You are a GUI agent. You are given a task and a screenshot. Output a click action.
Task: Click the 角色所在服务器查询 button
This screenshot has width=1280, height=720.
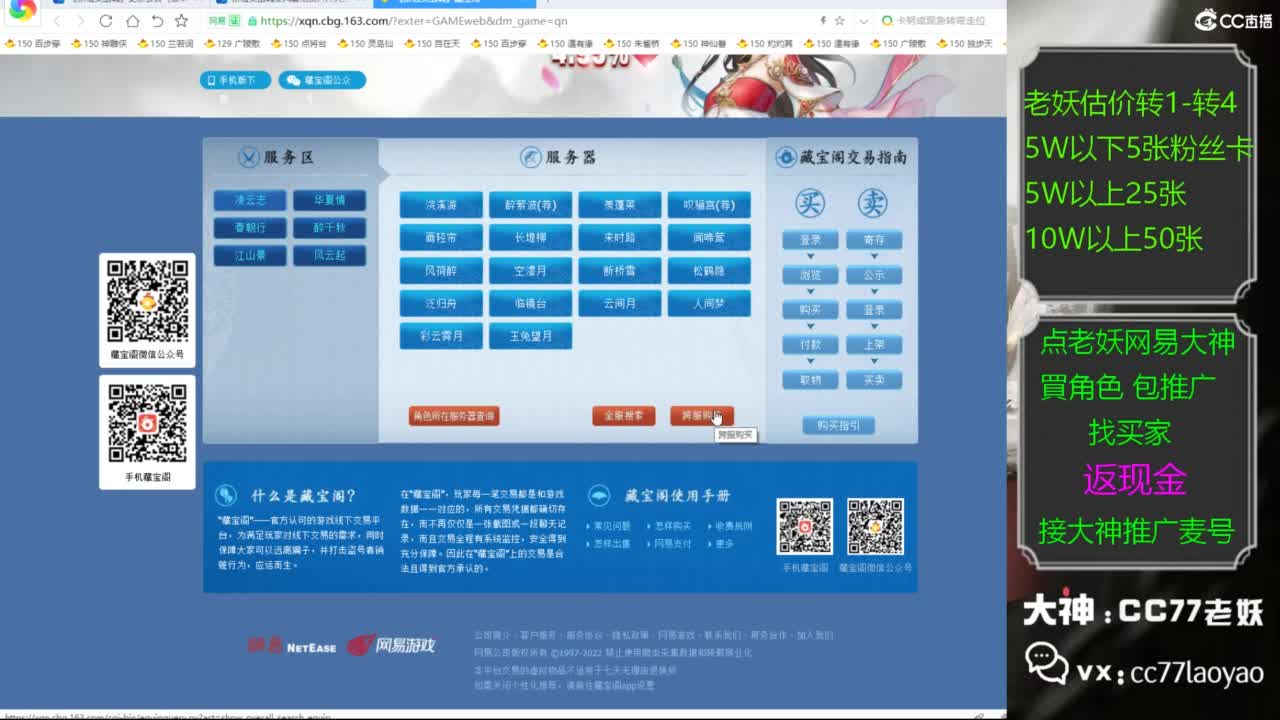(454, 416)
